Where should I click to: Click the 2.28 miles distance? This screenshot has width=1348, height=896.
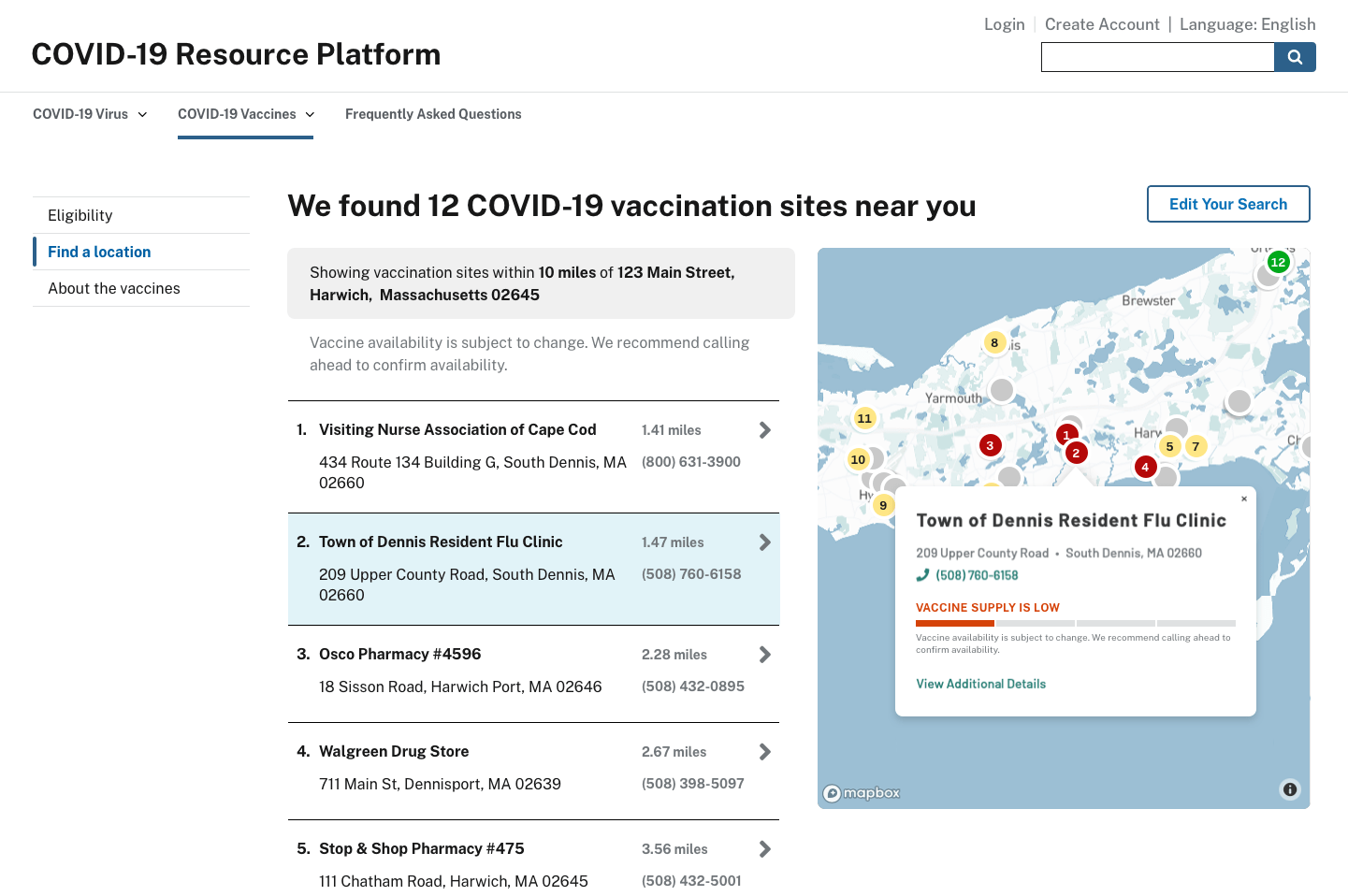(674, 655)
